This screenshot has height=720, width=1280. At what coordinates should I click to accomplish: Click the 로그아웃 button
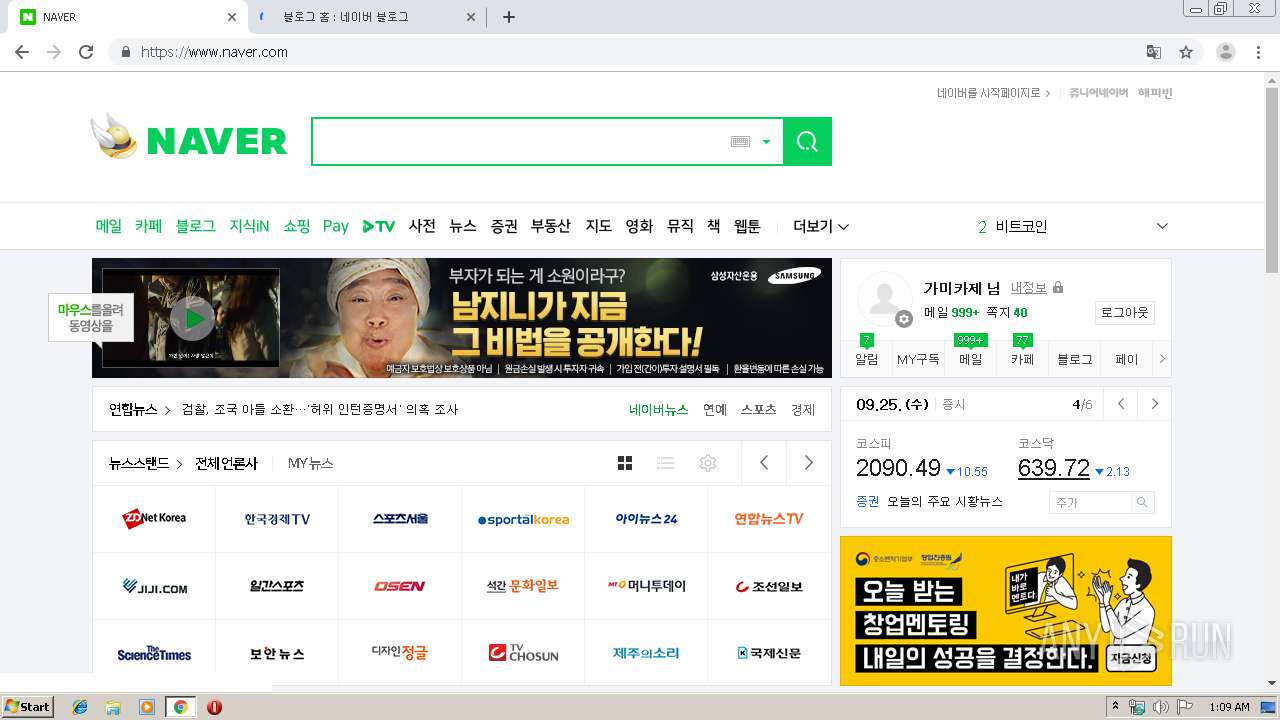(x=1125, y=312)
